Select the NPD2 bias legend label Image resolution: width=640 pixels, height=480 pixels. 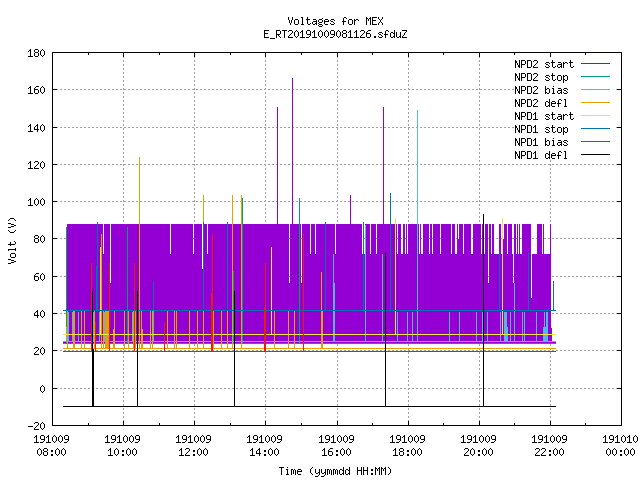[x=541, y=90]
